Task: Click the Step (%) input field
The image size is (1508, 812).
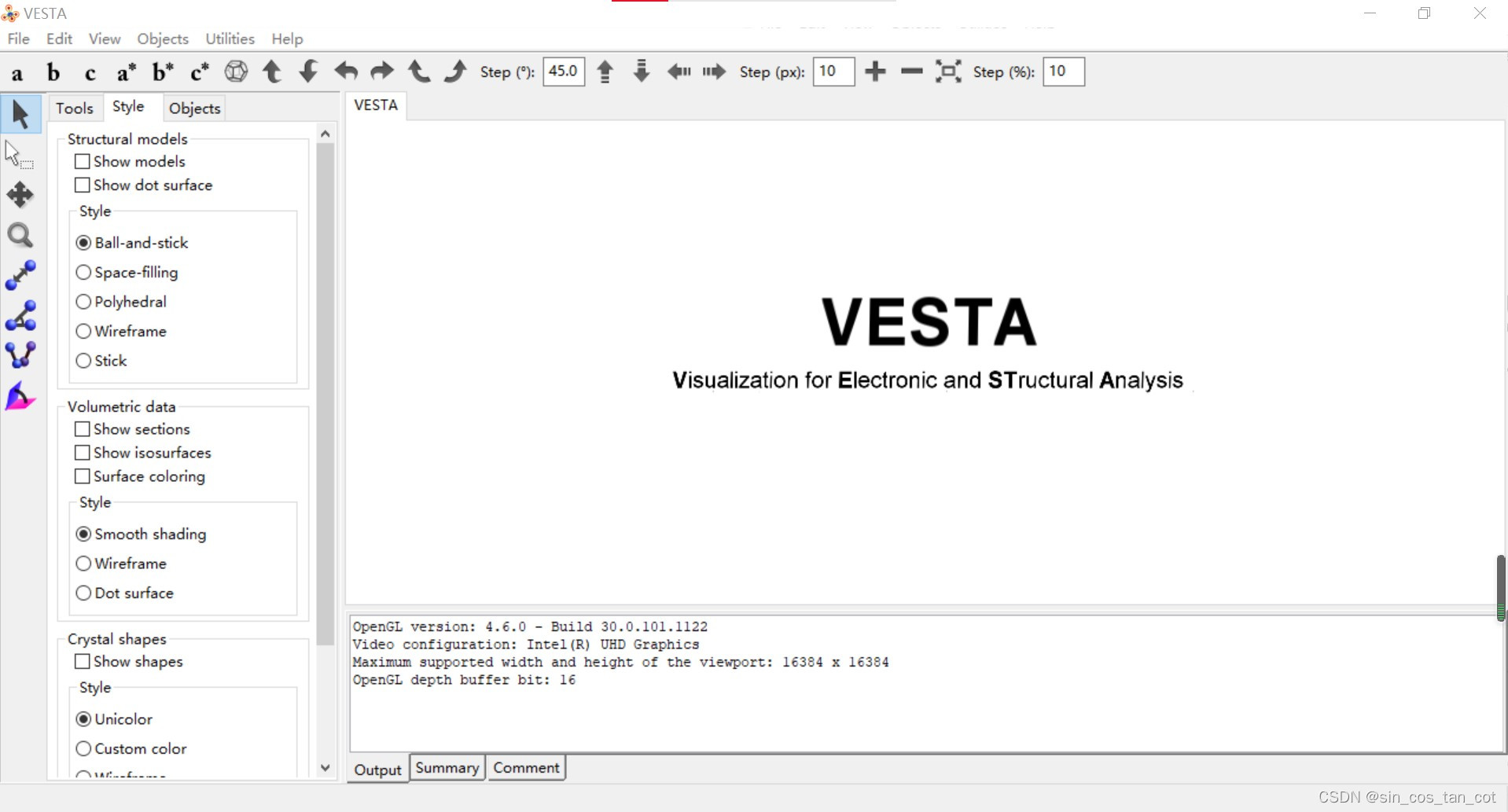Action: pos(1064,72)
